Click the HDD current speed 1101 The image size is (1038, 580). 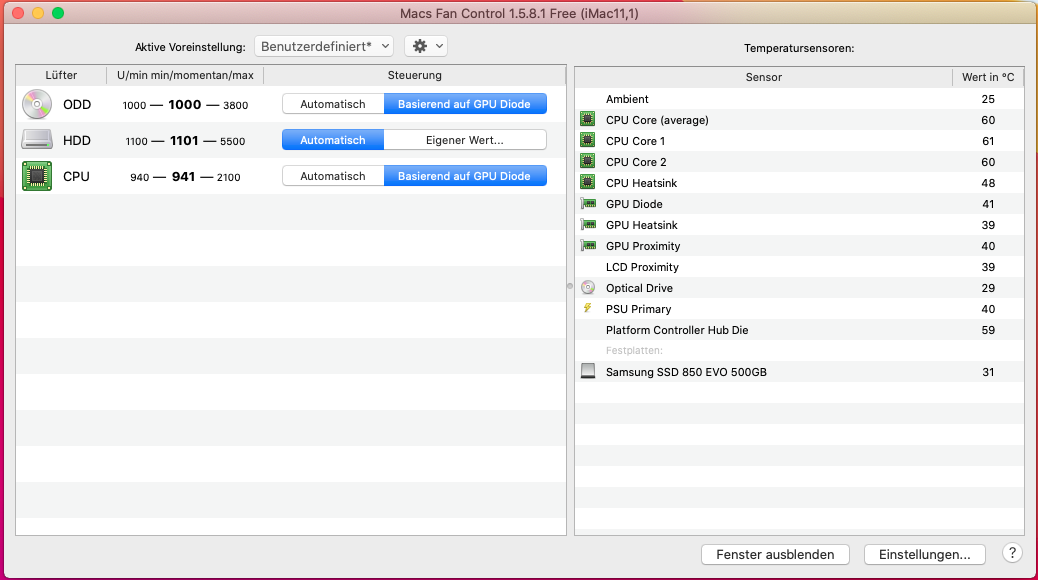click(x=184, y=140)
